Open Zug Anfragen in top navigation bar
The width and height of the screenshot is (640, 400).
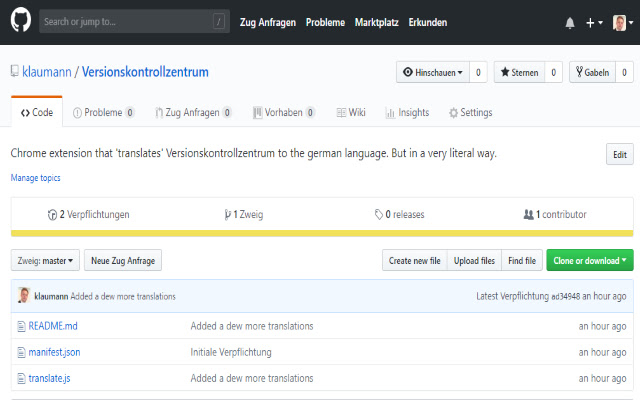pyautogui.click(x=268, y=22)
